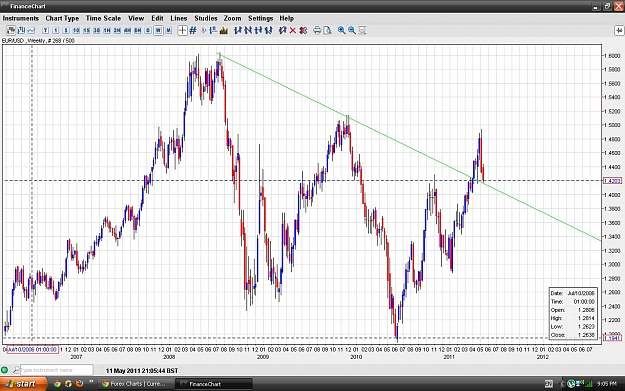Click the small down-arrow toolbar icon
Screen dimensions: 625x391
(203, 30)
